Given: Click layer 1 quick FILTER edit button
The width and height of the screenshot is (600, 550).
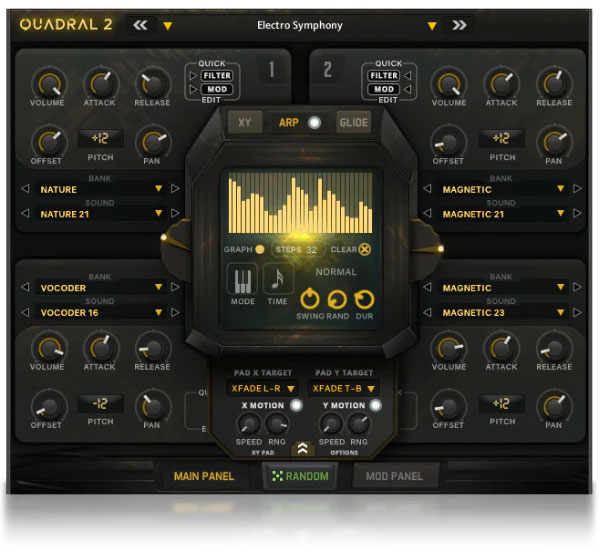Looking at the screenshot, I should click(217, 76).
